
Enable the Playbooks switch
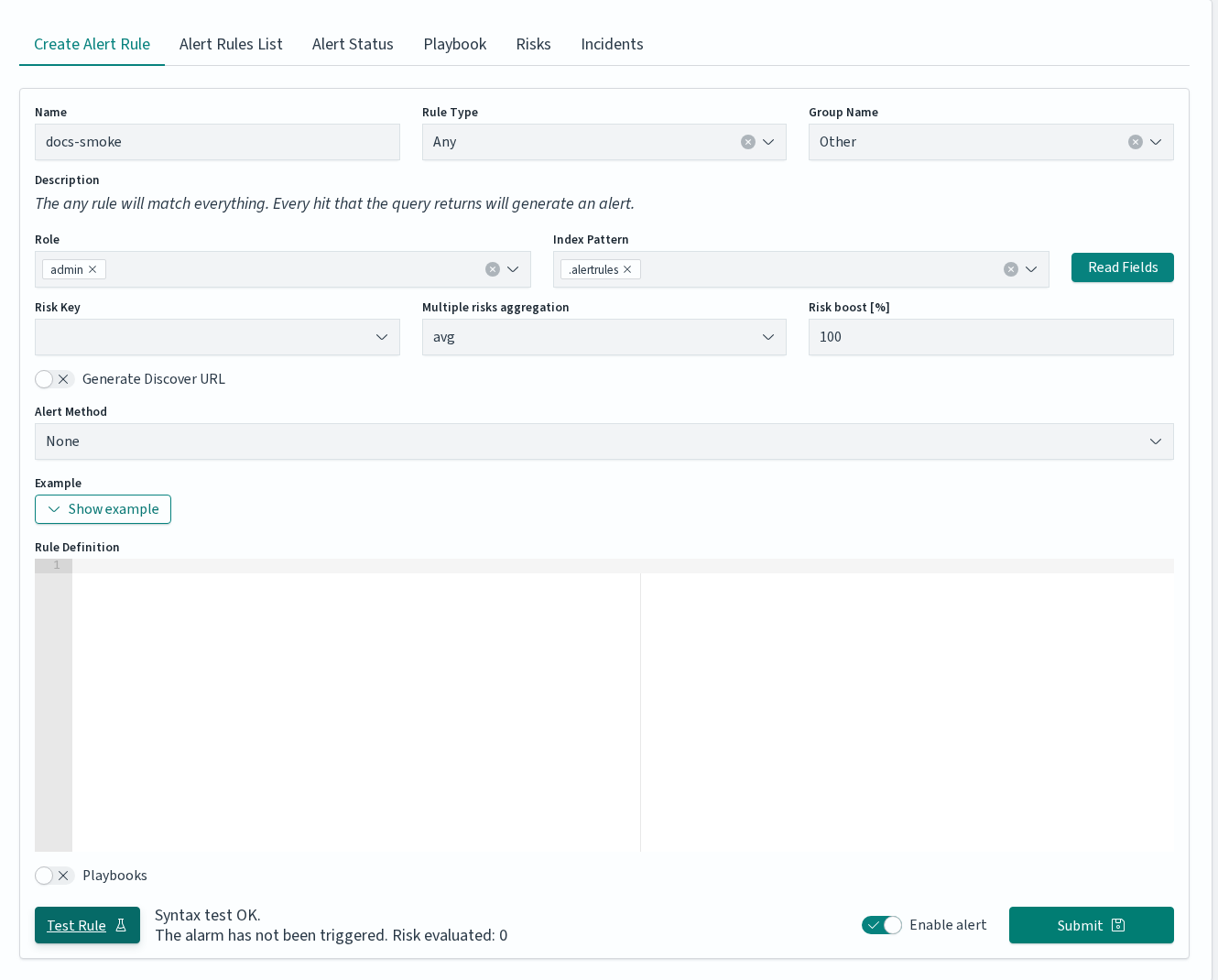pos(54,876)
